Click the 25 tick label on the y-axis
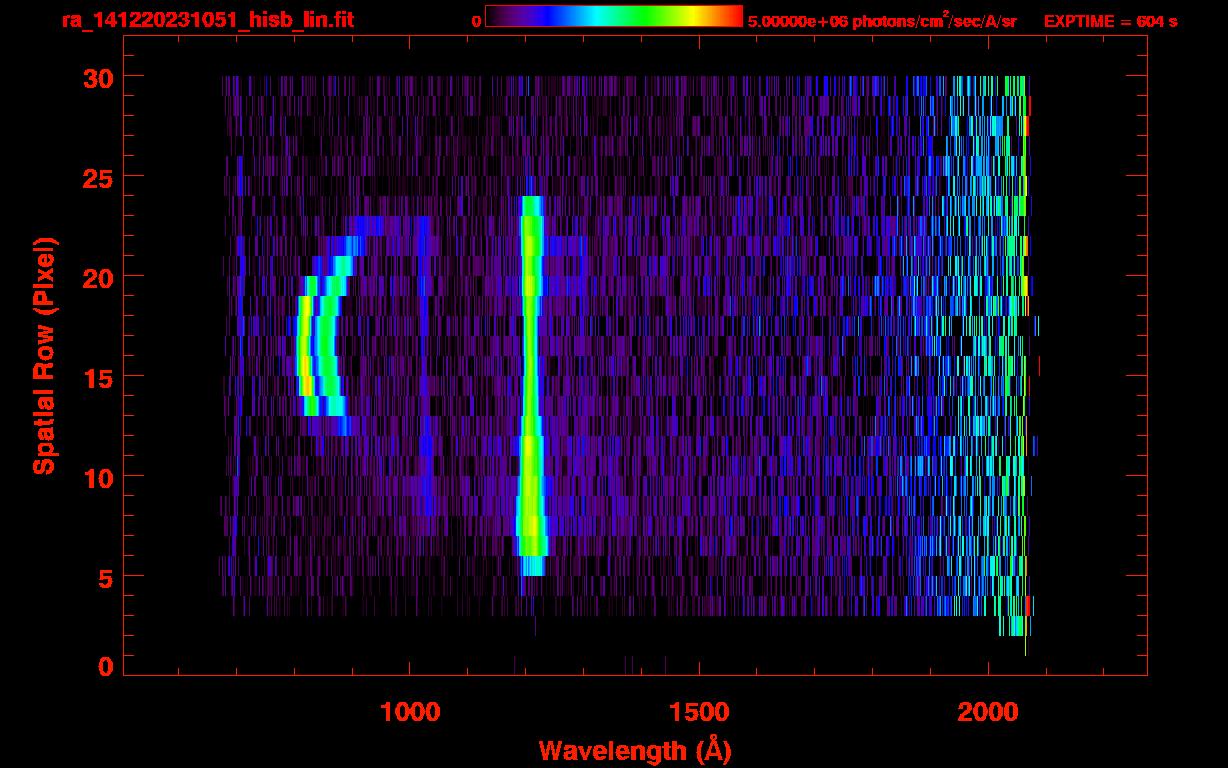Screen dimensions: 1228x768 pyautogui.click(x=97, y=177)
